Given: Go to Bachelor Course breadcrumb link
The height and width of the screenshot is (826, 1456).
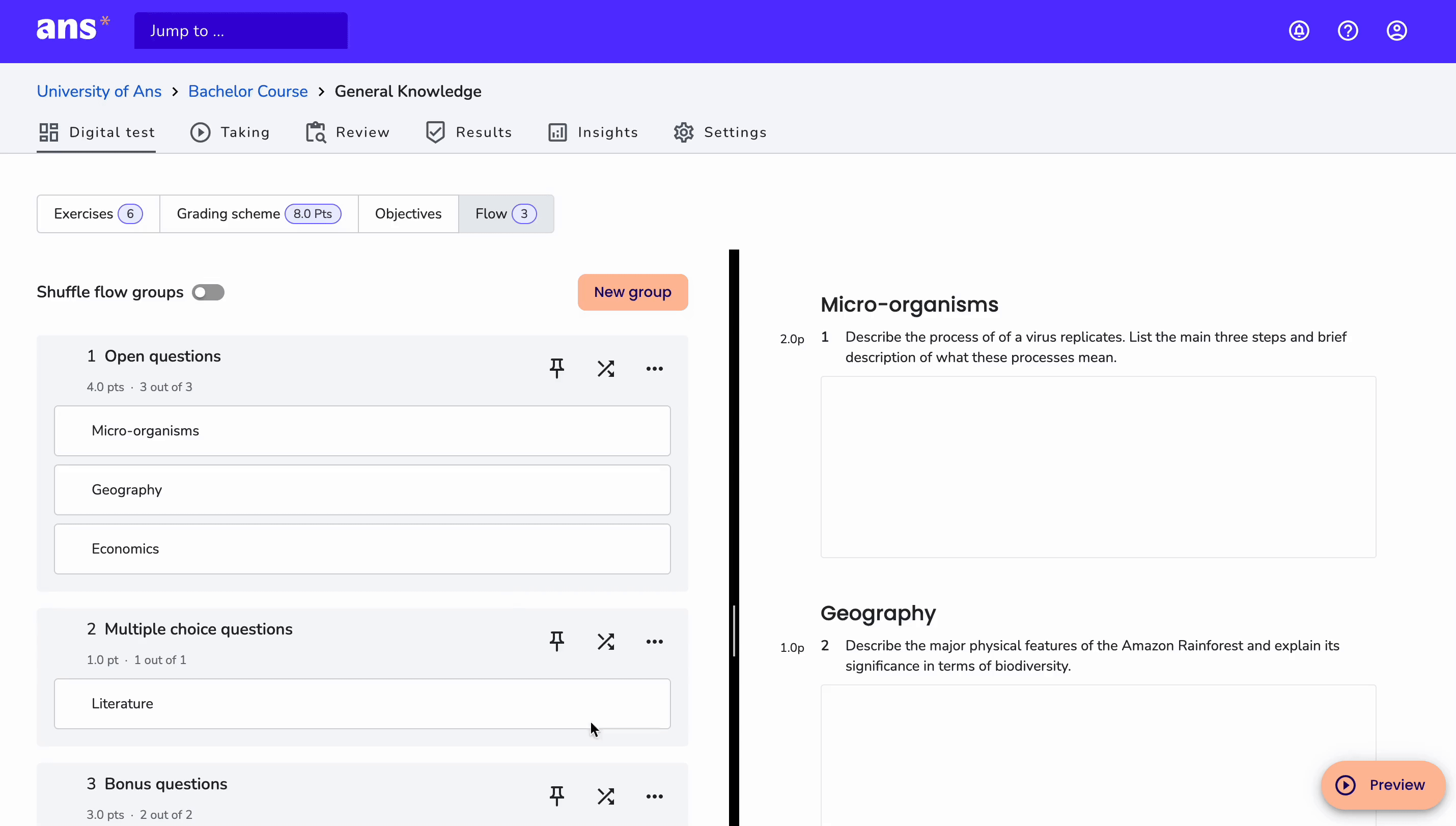Looking at the screenshot, I should tap(248, 91).
